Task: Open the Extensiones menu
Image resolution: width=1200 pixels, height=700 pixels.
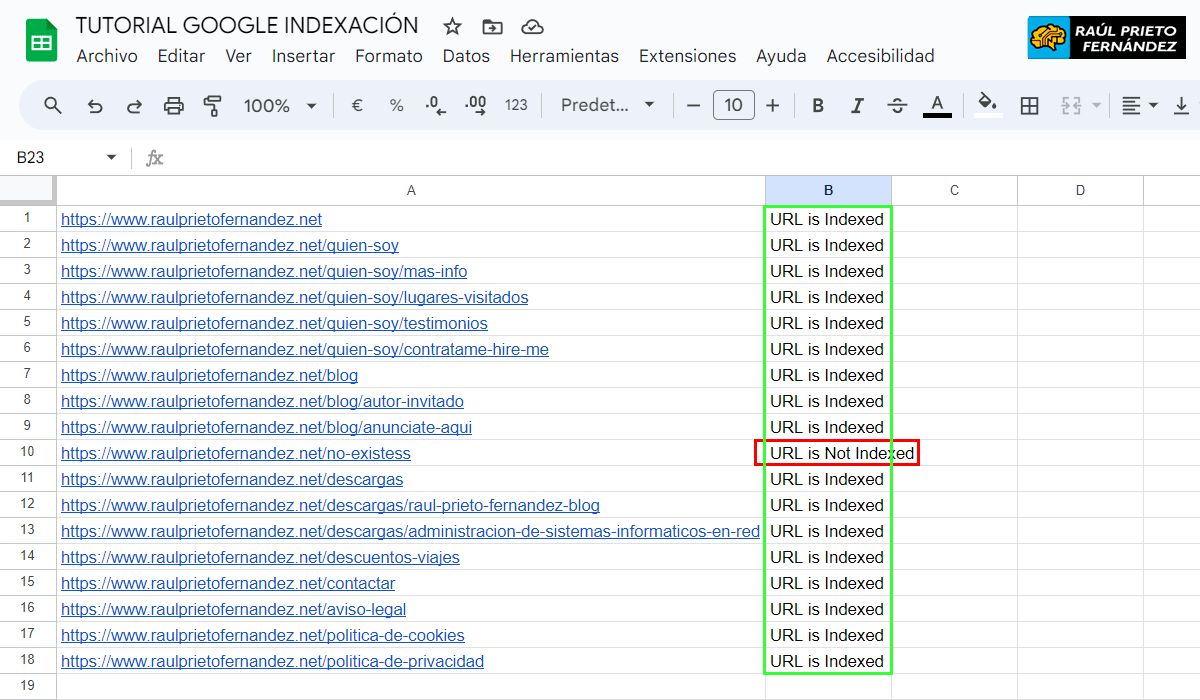Action: pos(687,56)
